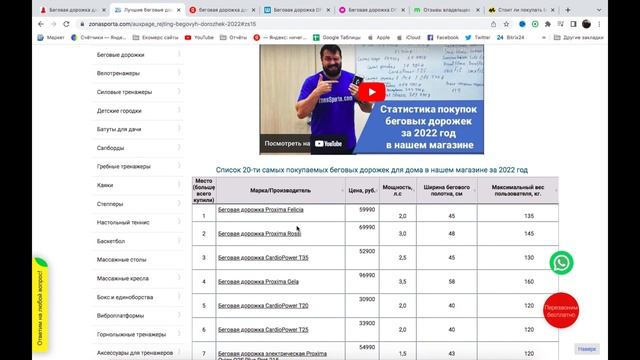
Task: Click the Наверх scroll-to-top button
Action: (x=587, y=349)
